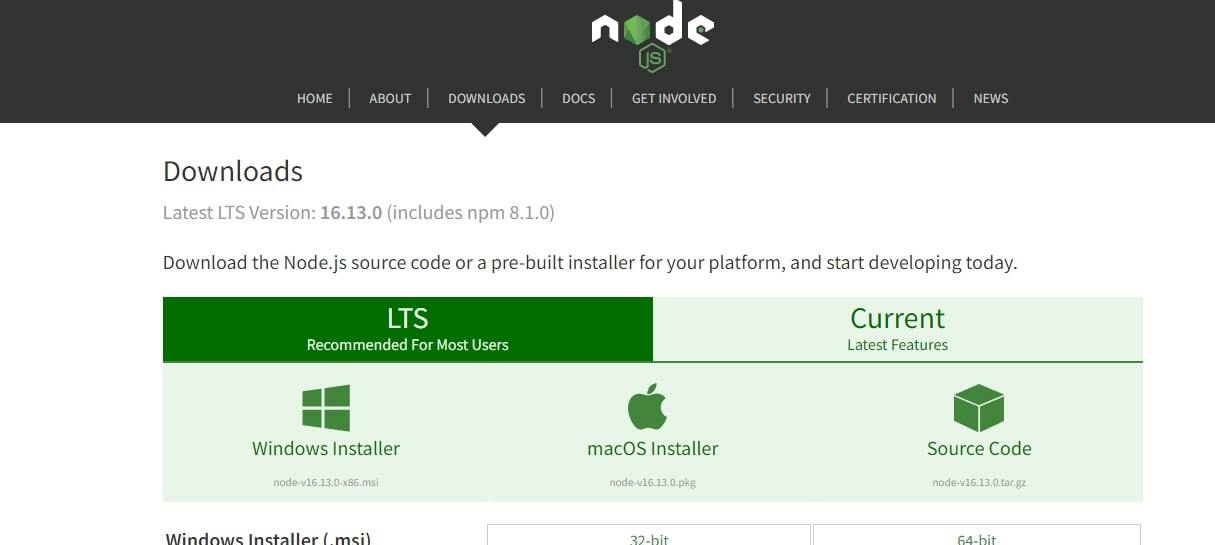This screenshot has height=545, width=1215.
Task: Click the Windows Installer (.msi) row label
Action: pyautogui.click(x=268, y=538)
